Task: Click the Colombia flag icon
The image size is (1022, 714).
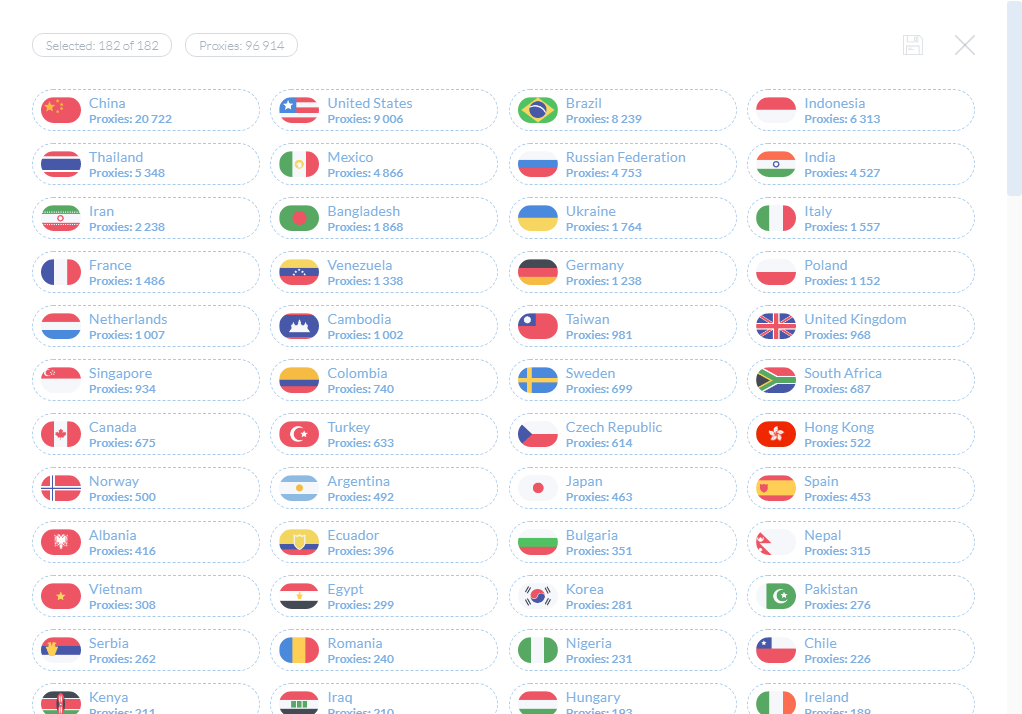Action: pyautogui.click(x=299, y=381)
